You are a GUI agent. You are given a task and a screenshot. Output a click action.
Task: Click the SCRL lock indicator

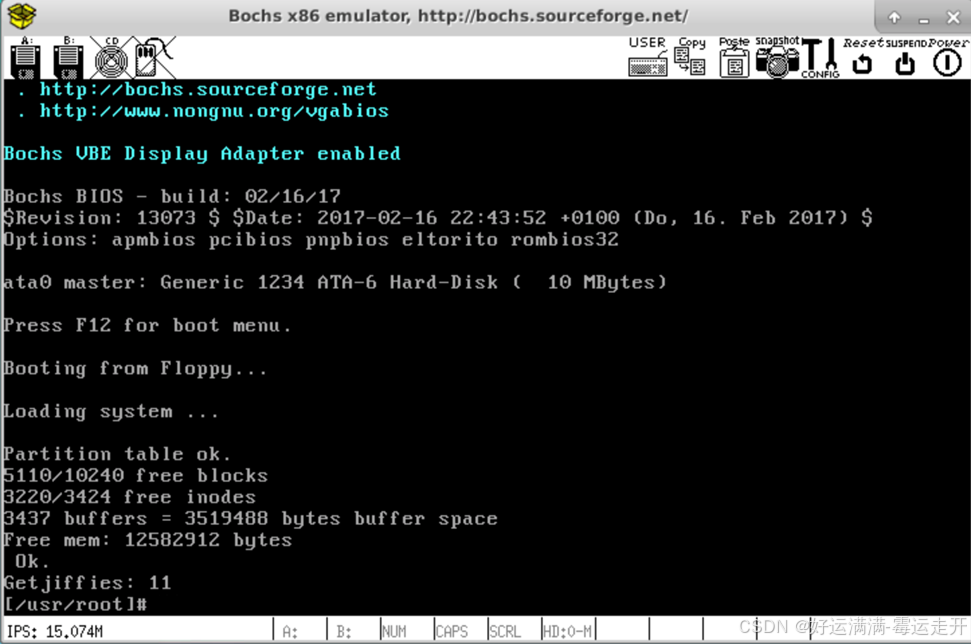[505, 632]
